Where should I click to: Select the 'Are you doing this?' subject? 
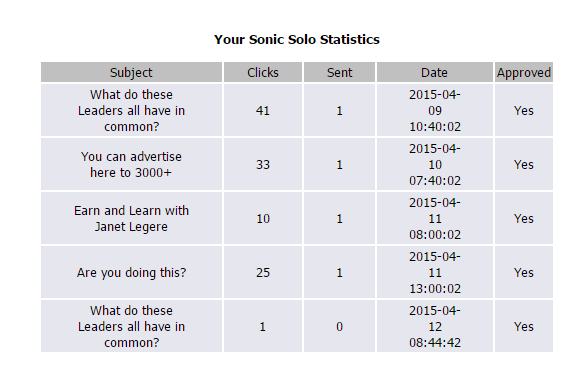[x=131, y=273]
